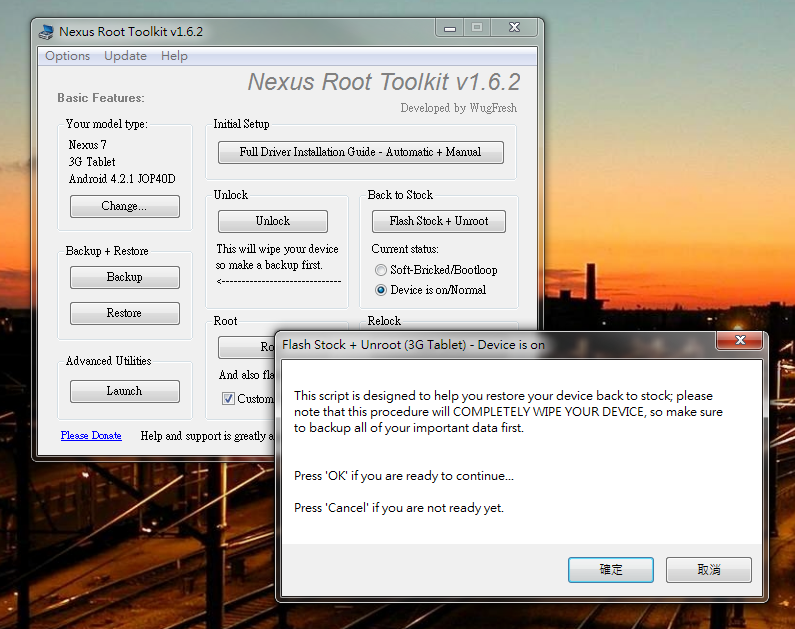Click the 'Developed by WugFresh' text

458,108
